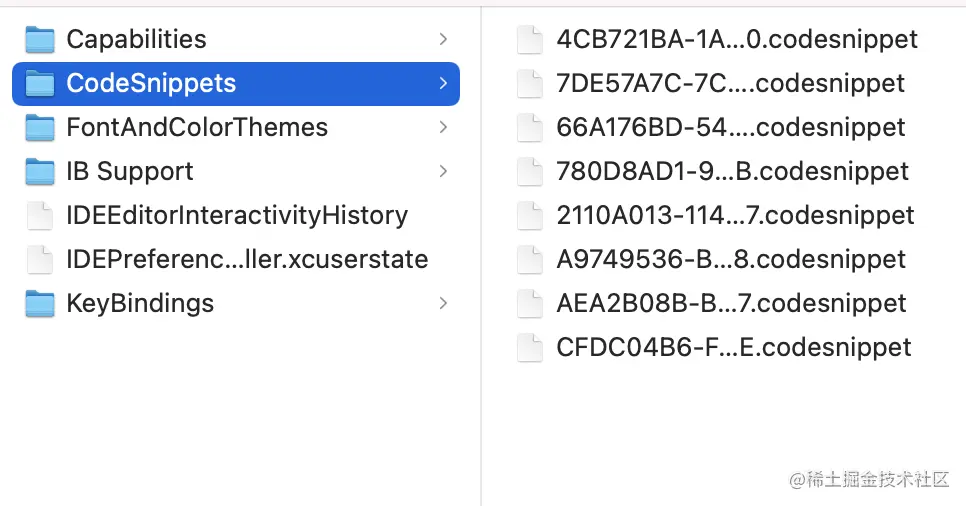The width and height of the screenshot is (966, 506).
Task: Click the FontAndColorThemes folder icon
Action: coord(40,128)
